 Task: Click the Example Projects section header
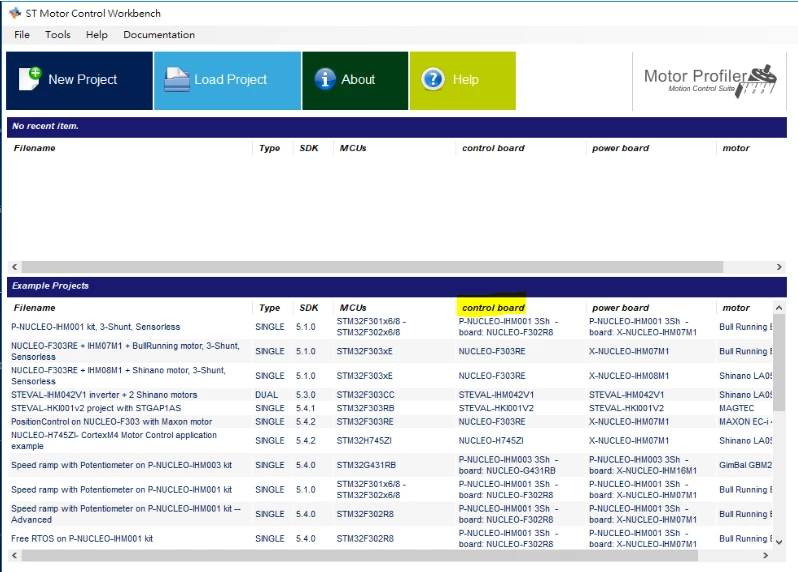tap(397, 286)
